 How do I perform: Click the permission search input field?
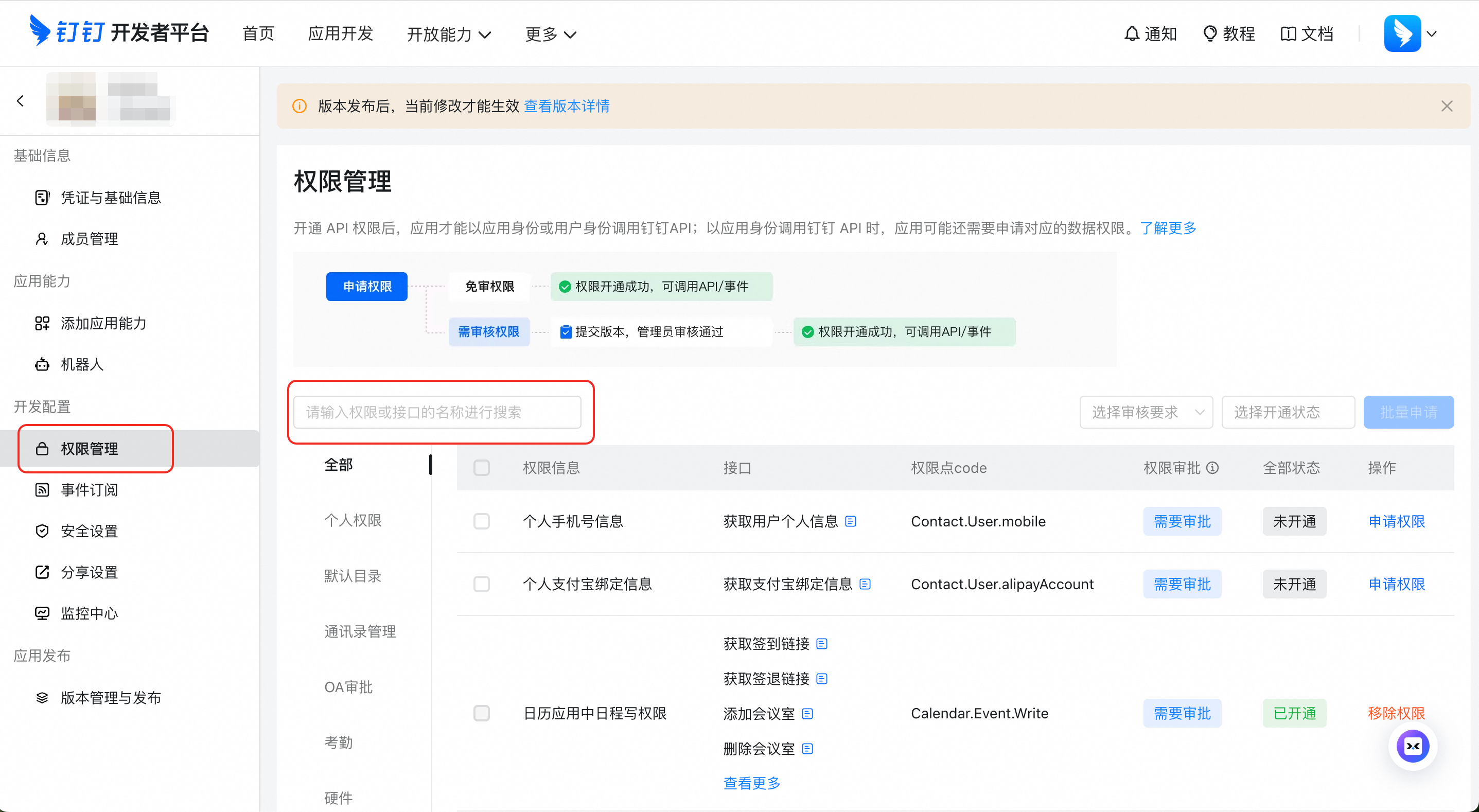437,412
